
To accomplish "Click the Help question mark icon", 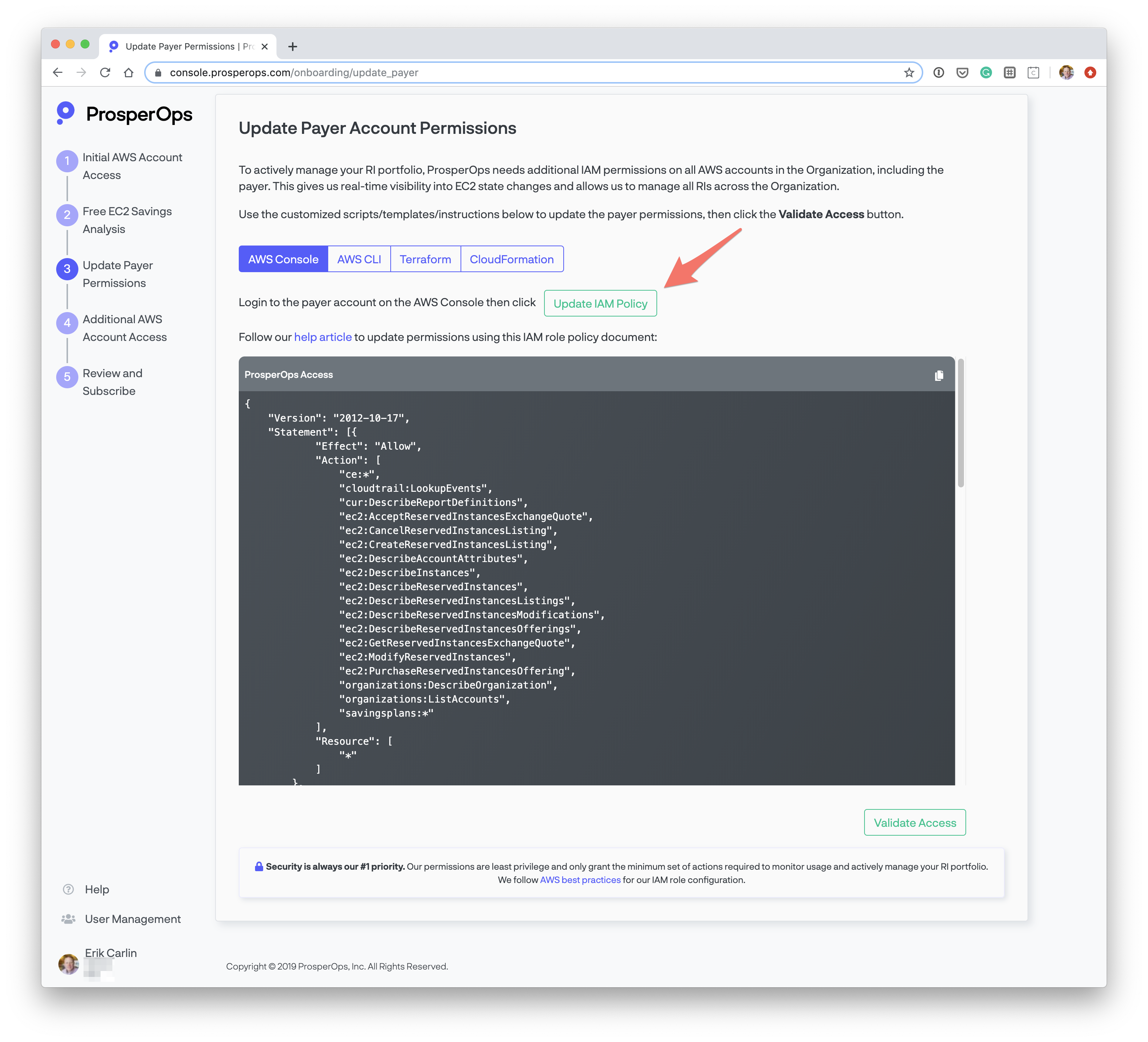I will 68,889.
